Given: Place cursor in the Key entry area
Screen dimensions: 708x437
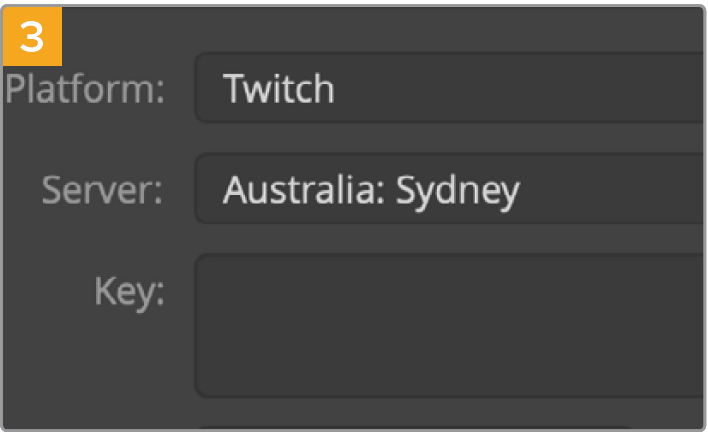Looking at the screenshot, I should click(450, 325).
